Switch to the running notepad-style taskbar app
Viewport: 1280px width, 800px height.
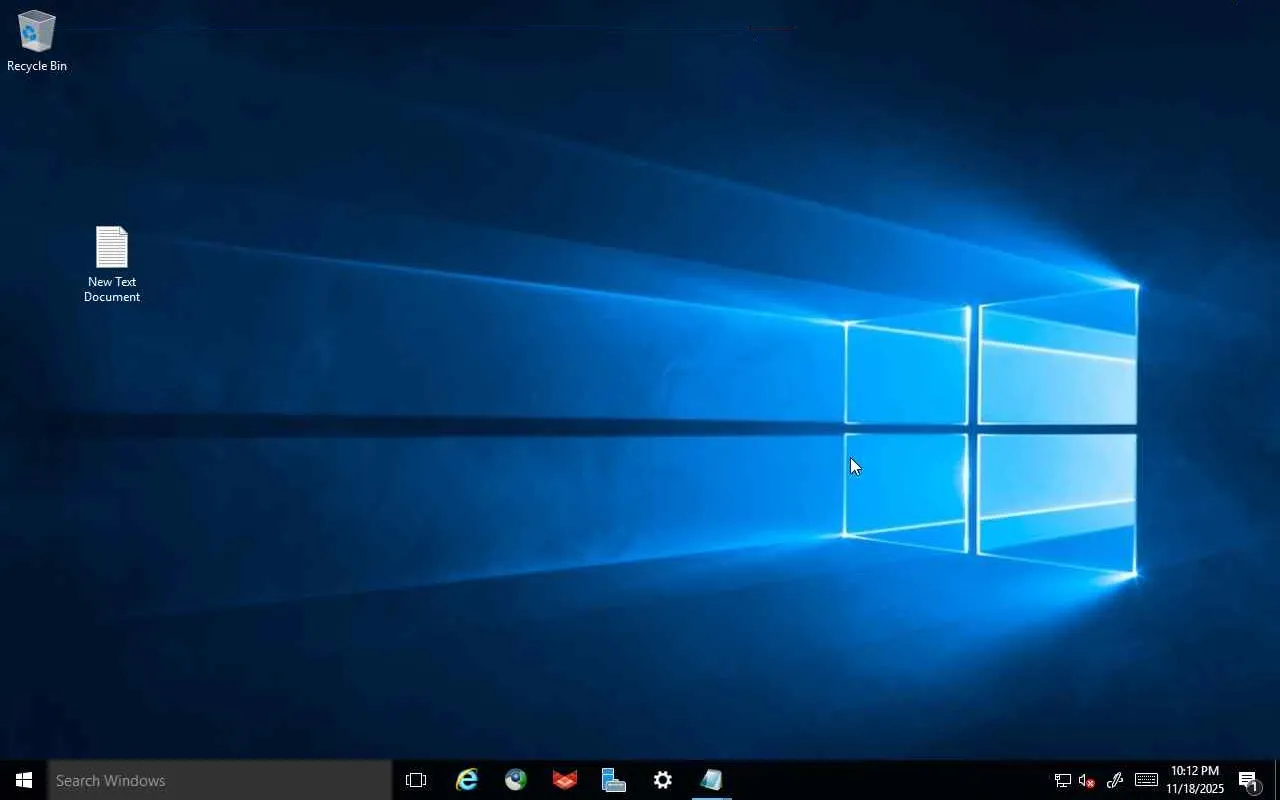tap(711, 780)
